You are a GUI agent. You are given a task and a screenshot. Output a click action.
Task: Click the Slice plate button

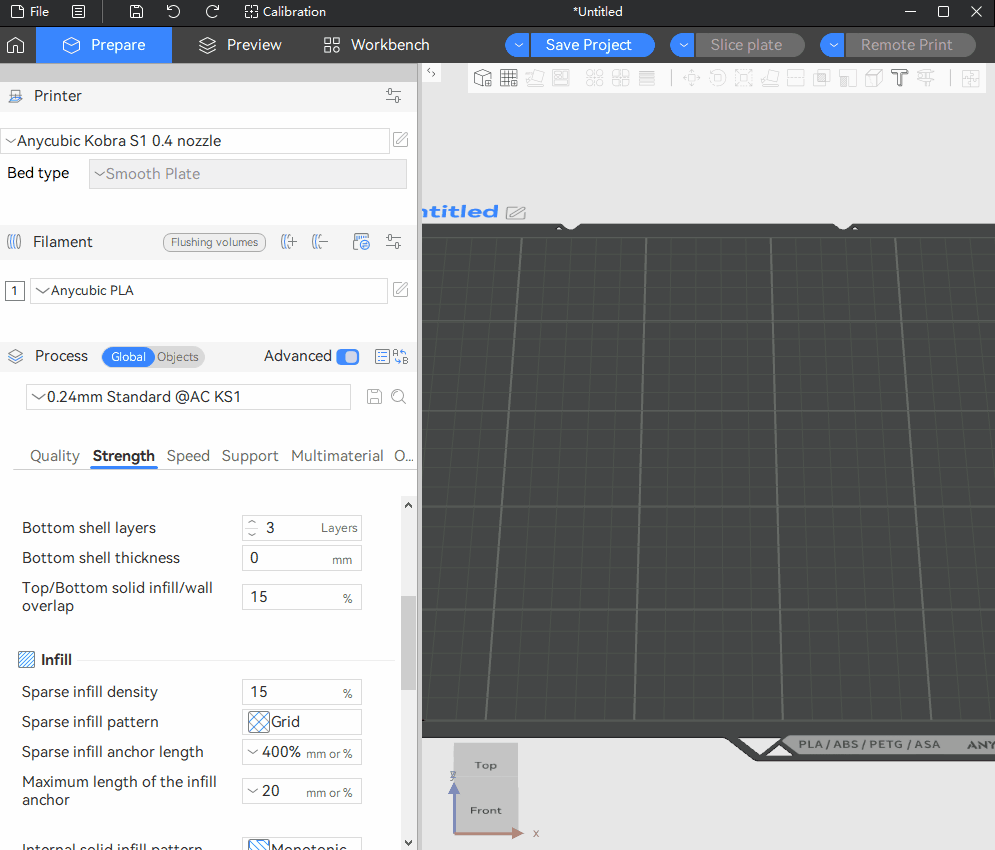[750, 45]
